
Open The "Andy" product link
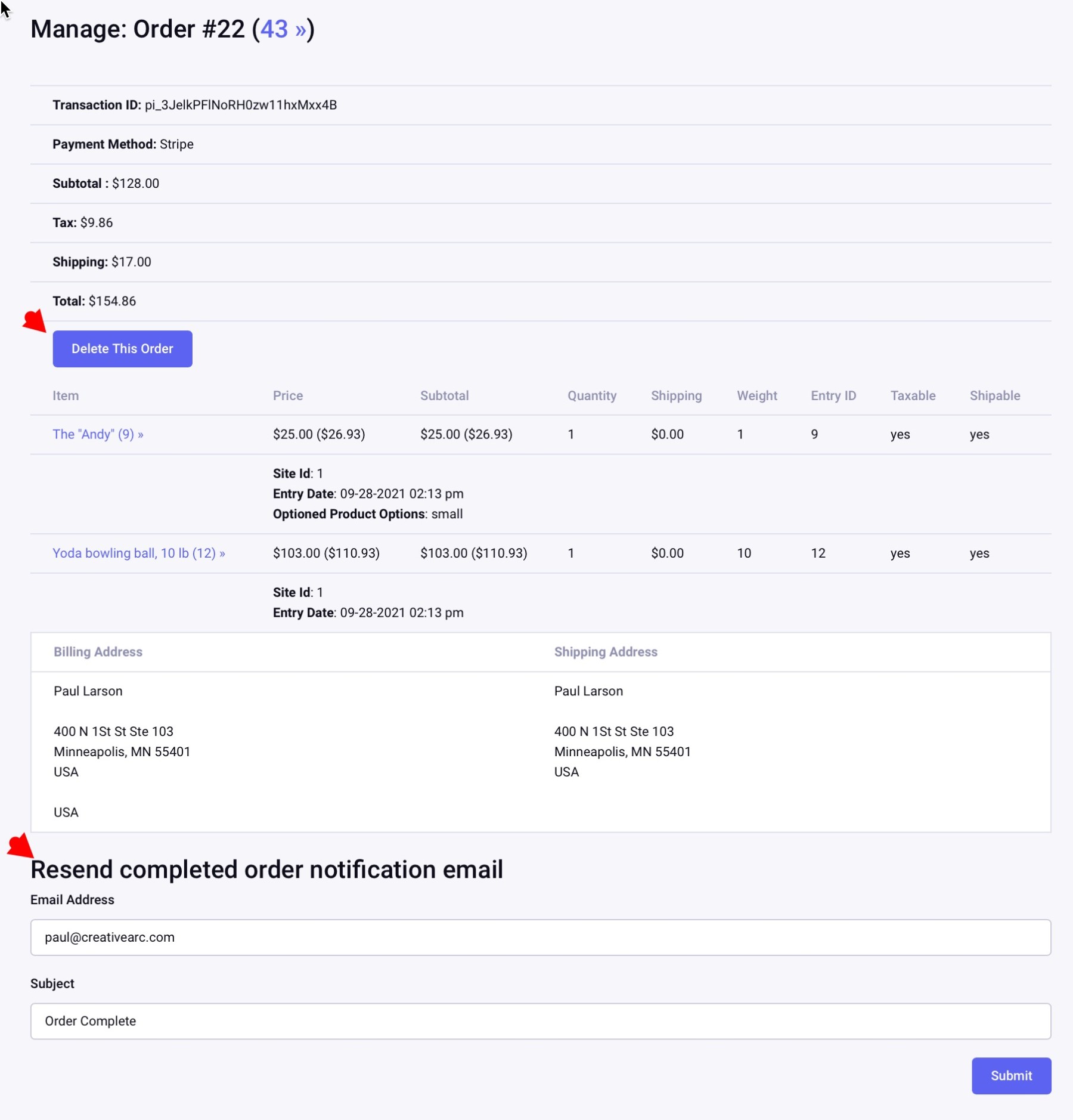(x=97, y=434)
